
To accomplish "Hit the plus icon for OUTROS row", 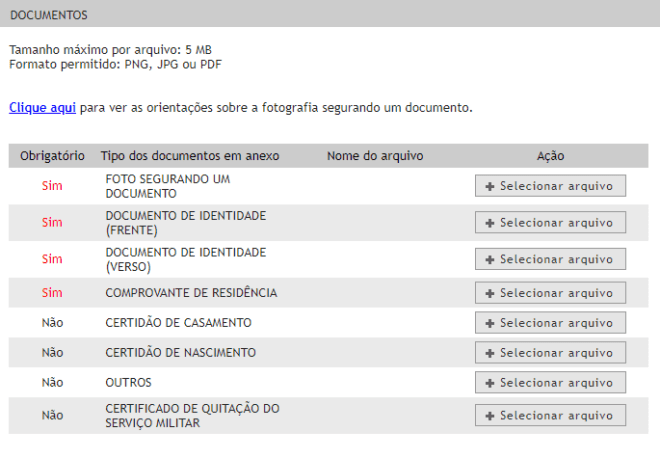I will pyautogui.click(x=490, y=383).
